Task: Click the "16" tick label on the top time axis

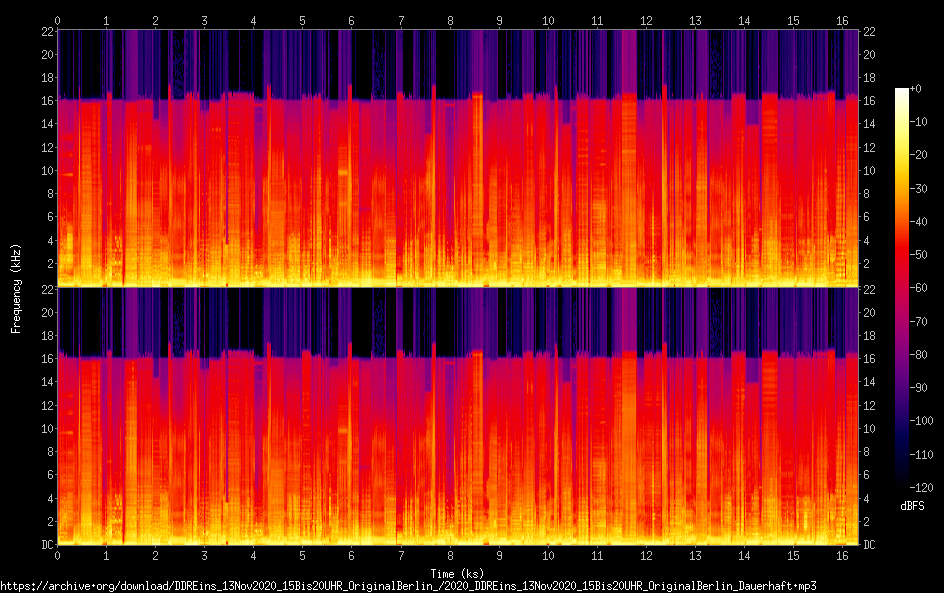Action: coord(842,21)
